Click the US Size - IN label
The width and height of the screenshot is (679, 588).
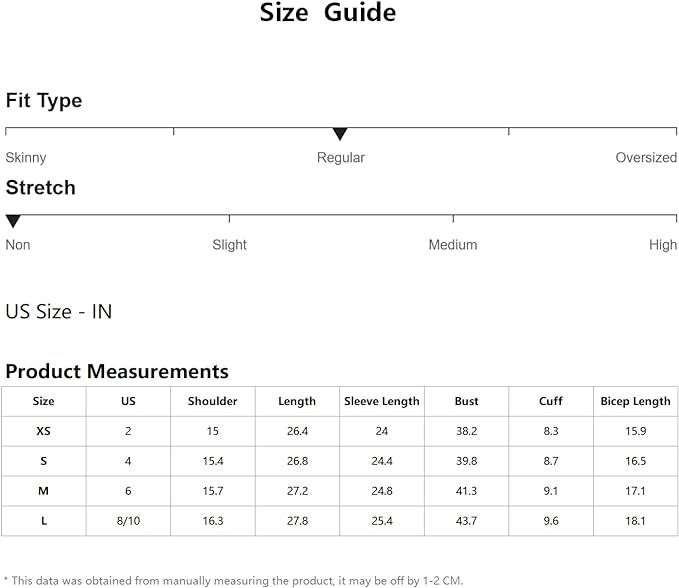tap(59, 312)
